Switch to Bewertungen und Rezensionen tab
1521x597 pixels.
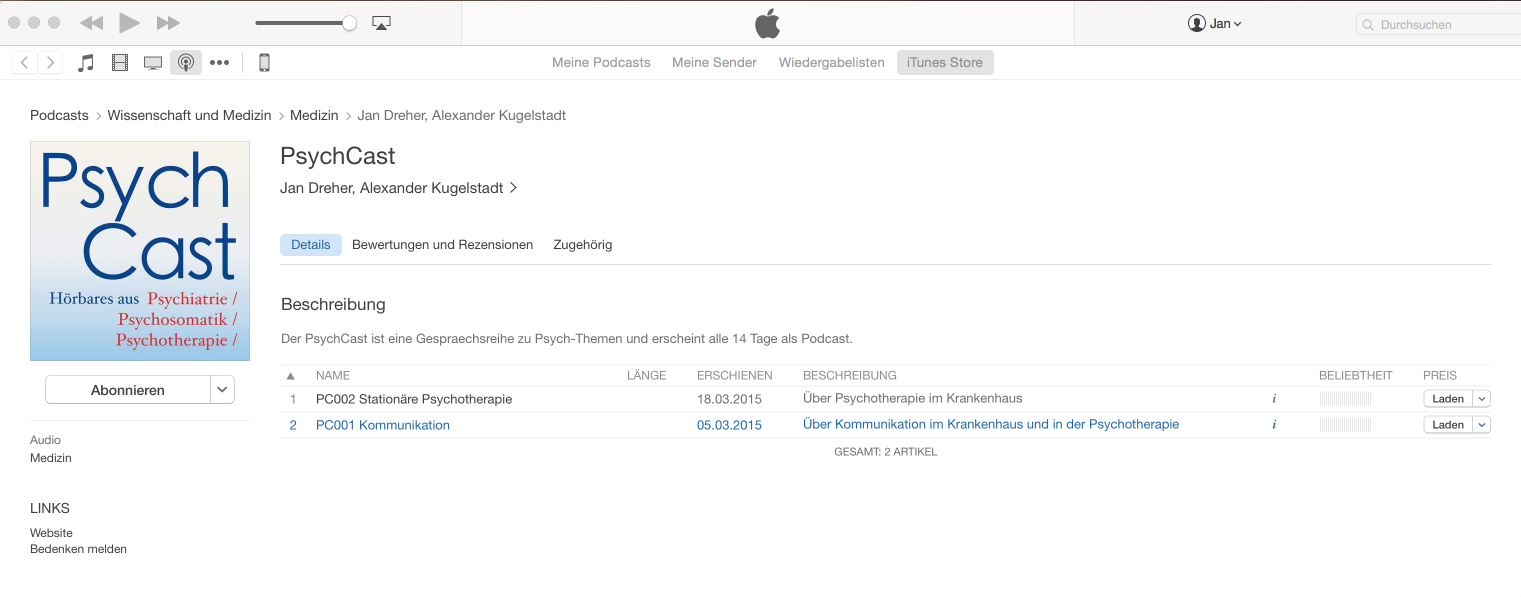(x=442, y=245)
